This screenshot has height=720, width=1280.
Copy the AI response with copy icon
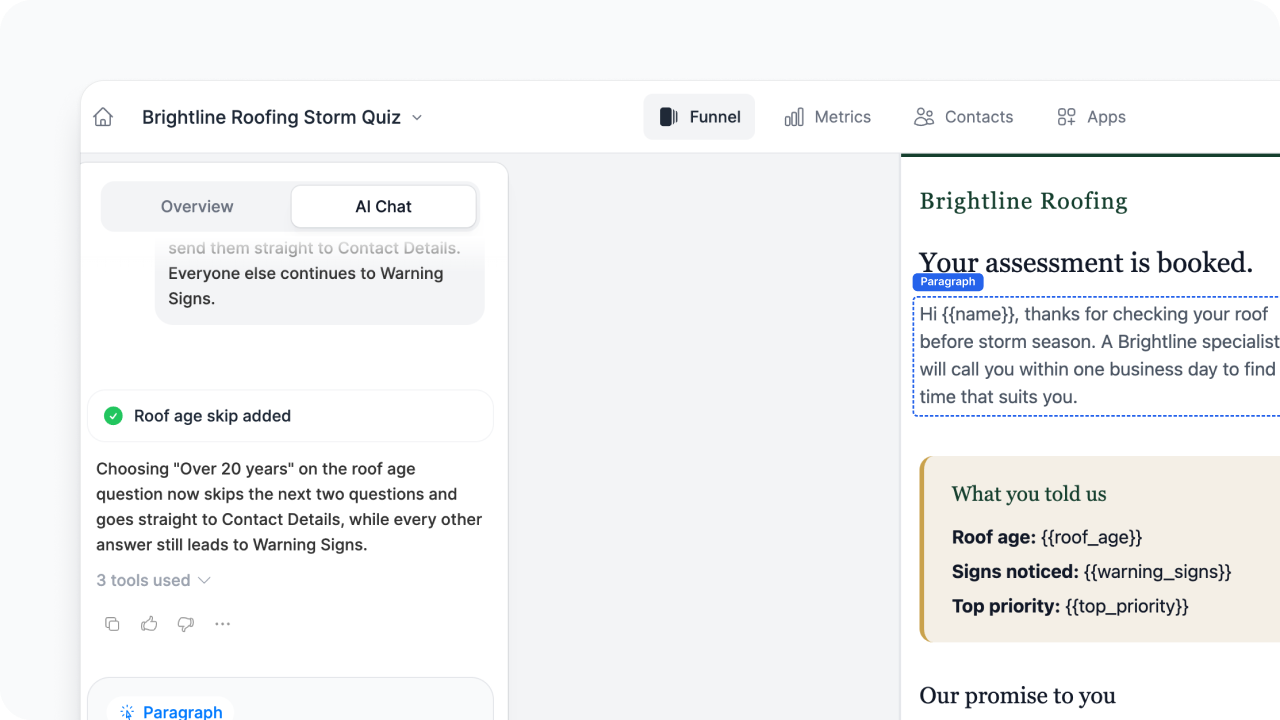(x=112, y=624)
